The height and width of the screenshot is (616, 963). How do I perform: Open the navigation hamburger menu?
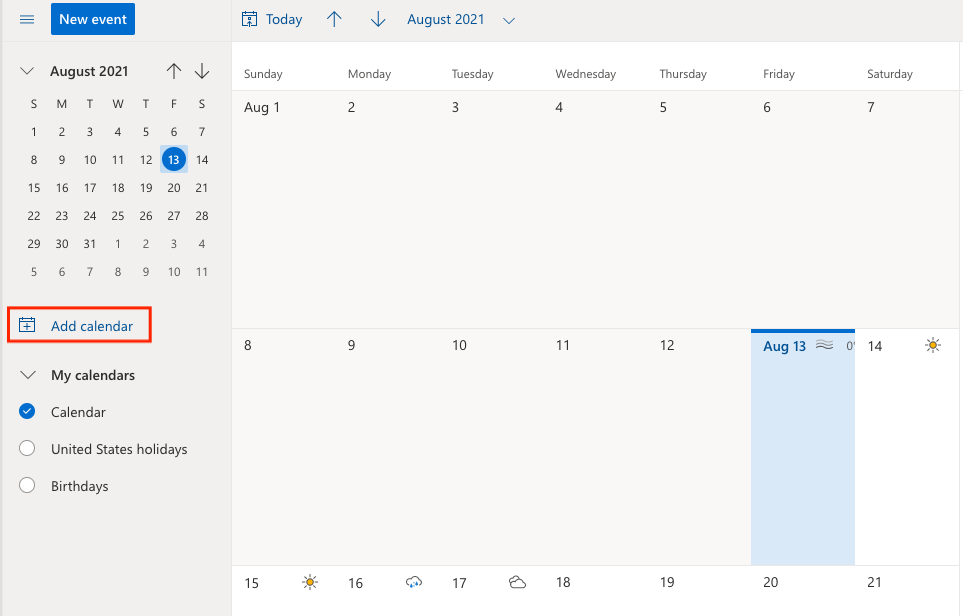26,18
